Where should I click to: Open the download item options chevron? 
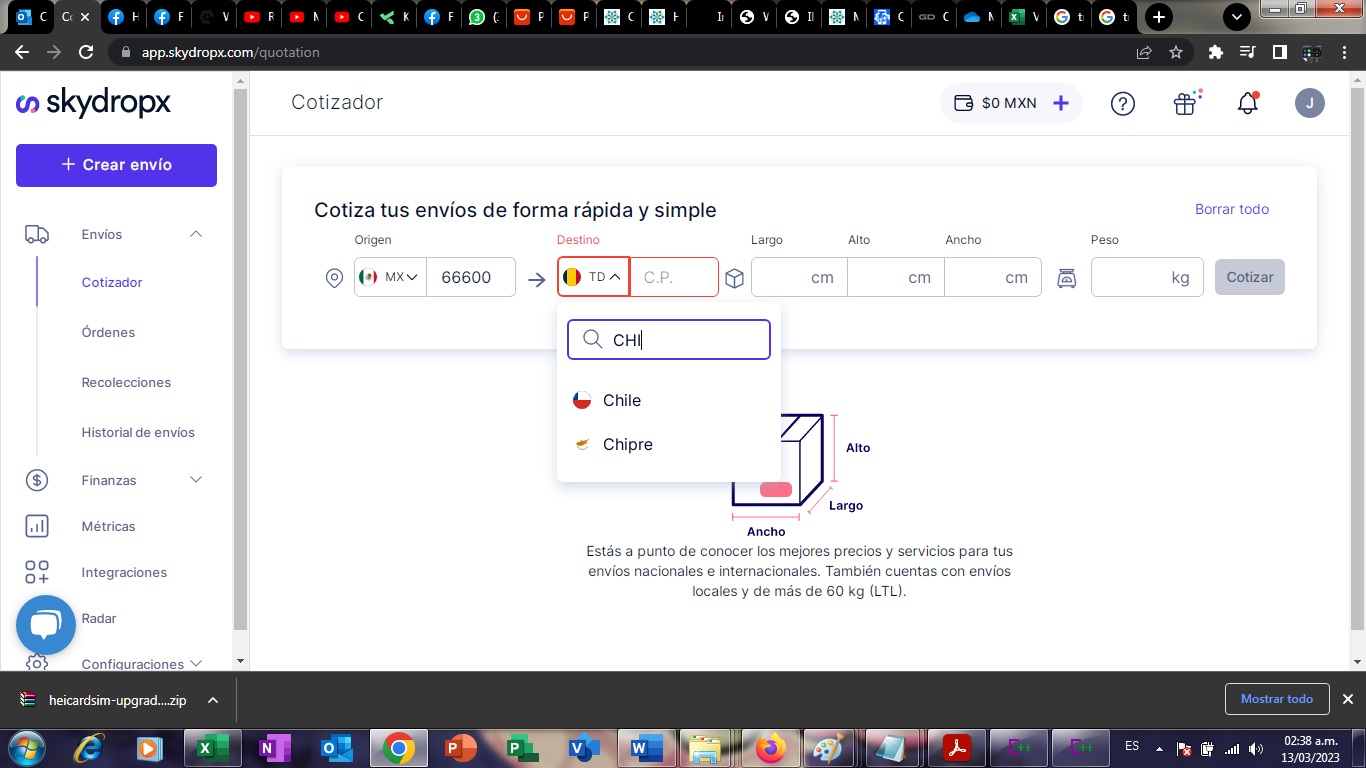(213, 700)
